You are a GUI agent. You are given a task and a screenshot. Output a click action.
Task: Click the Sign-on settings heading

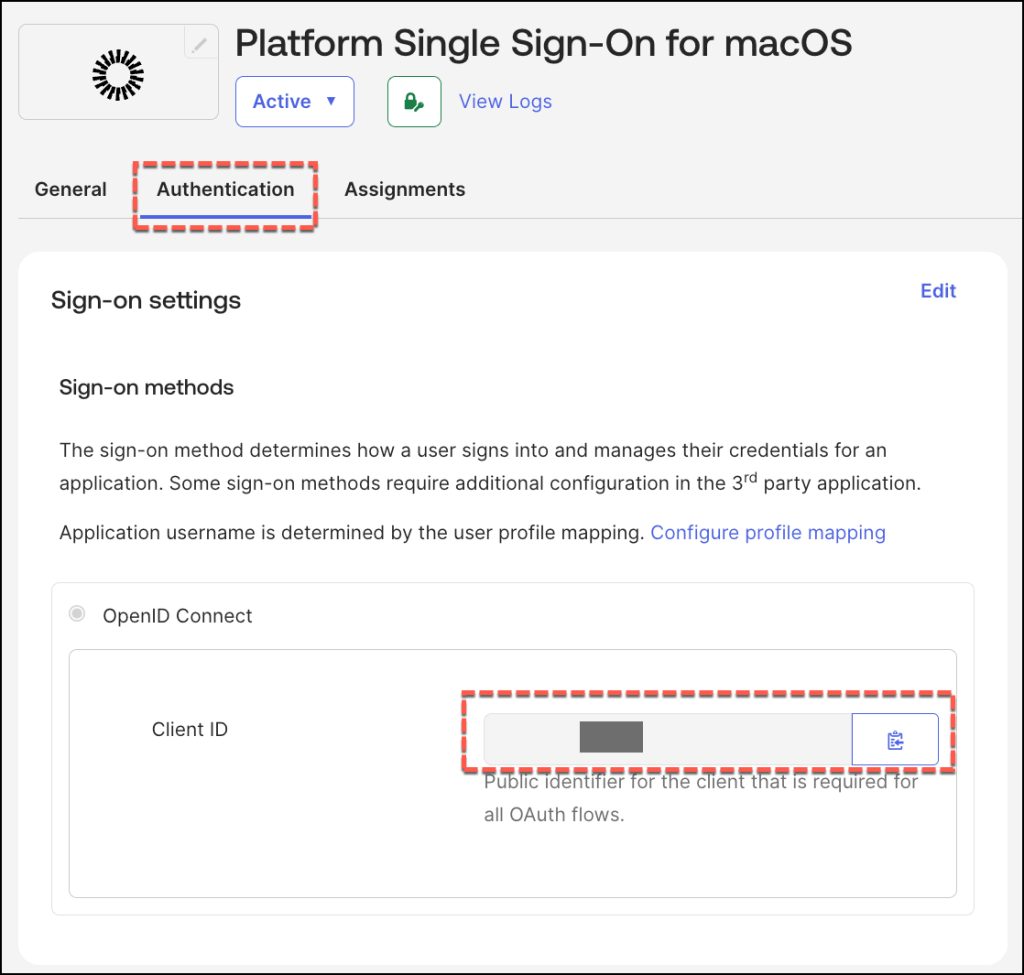[x=146, y=300]
